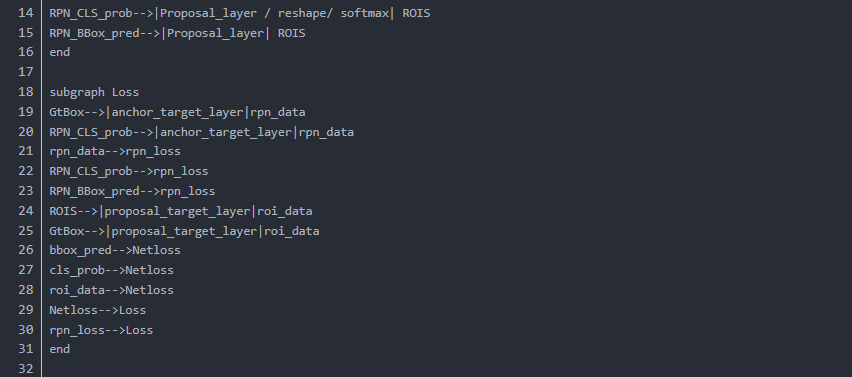Click 'Loss' at end of line 29
The image size is (852, 377).
[132, 310]
